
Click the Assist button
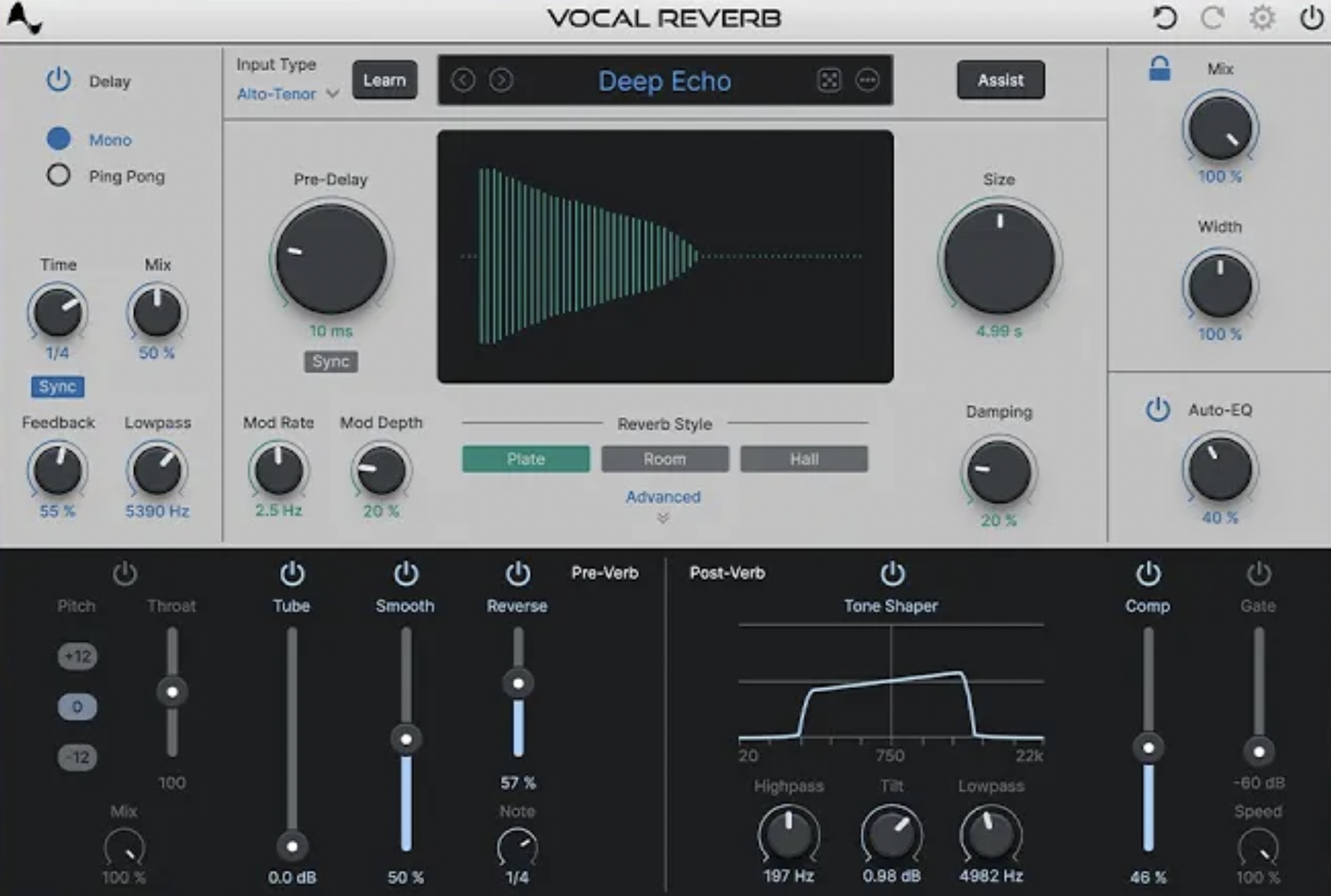(x=1000, y=80)
